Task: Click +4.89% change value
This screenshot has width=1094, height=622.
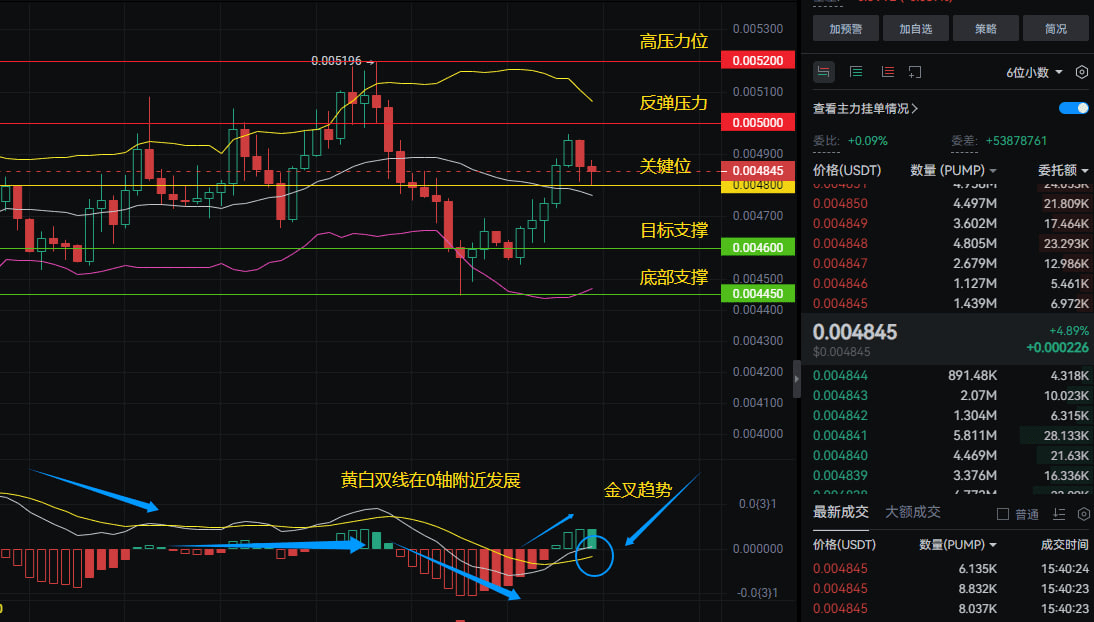Action: point(1069,330)
